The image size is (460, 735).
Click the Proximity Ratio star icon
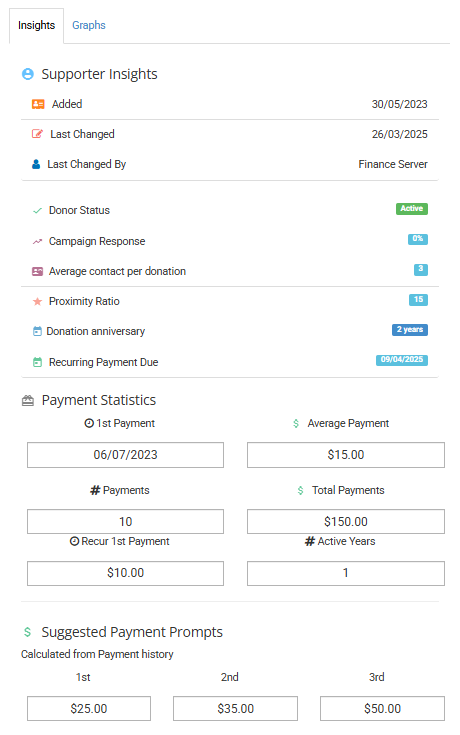38,301
